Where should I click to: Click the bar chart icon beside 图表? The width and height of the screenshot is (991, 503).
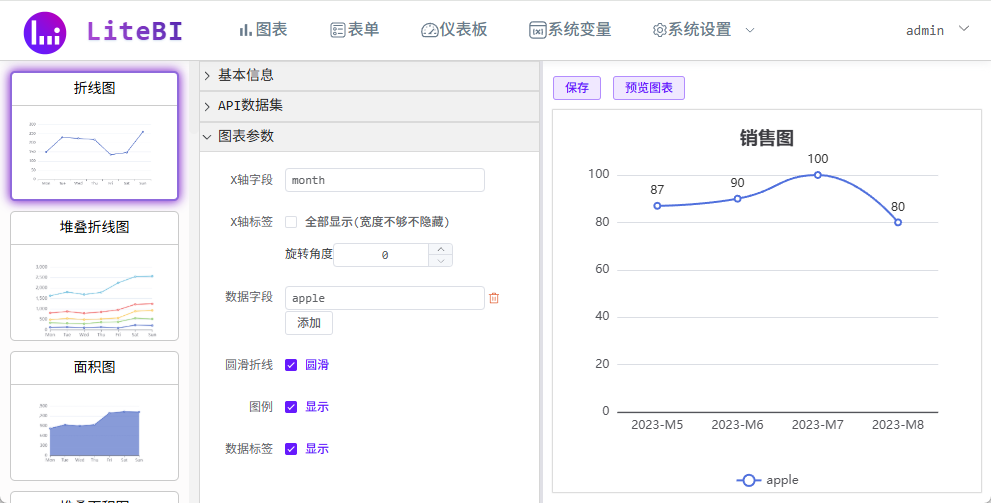click(x=245, y=30)
